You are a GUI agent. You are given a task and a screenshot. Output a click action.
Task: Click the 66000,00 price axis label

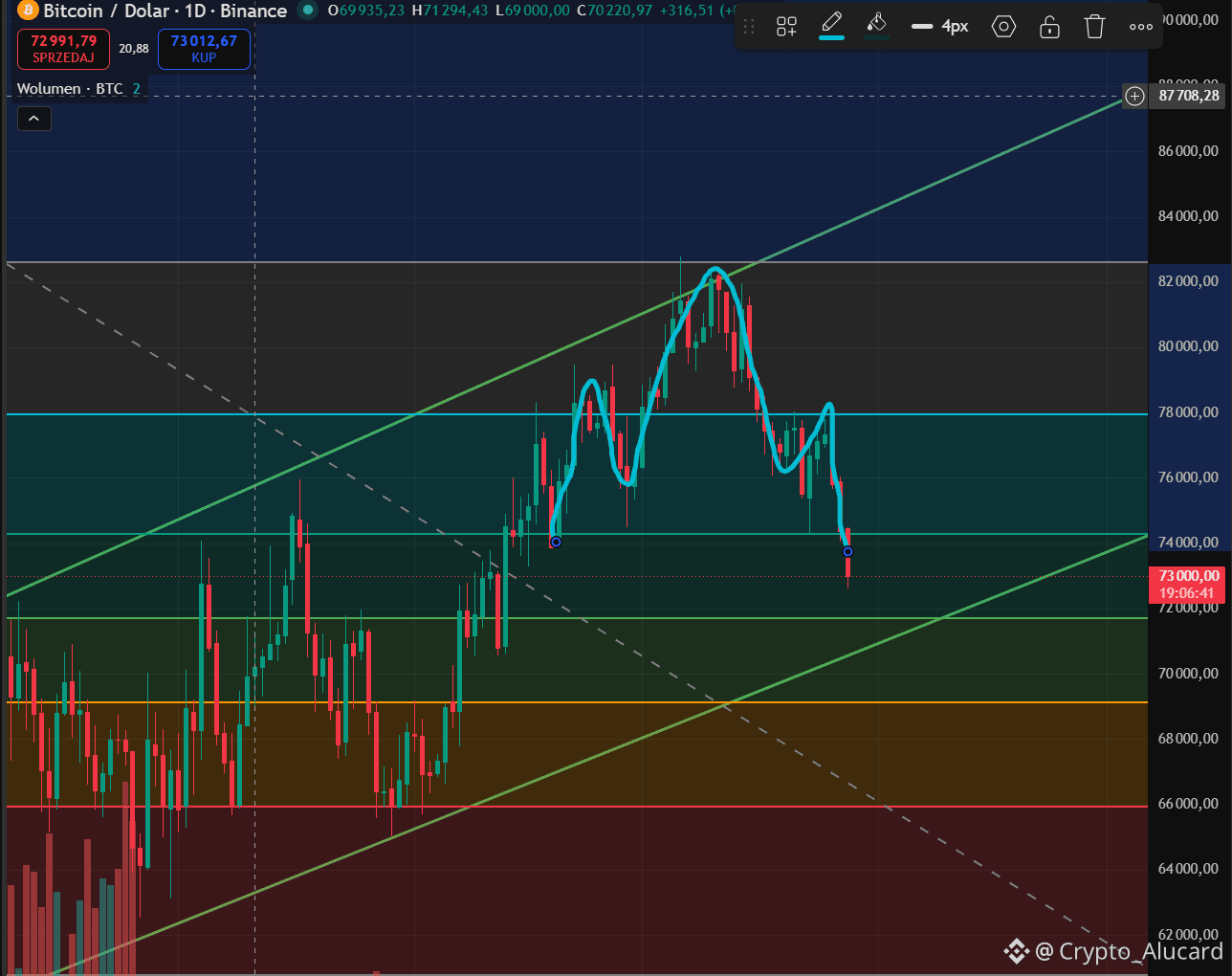(x=1188, y=804)
